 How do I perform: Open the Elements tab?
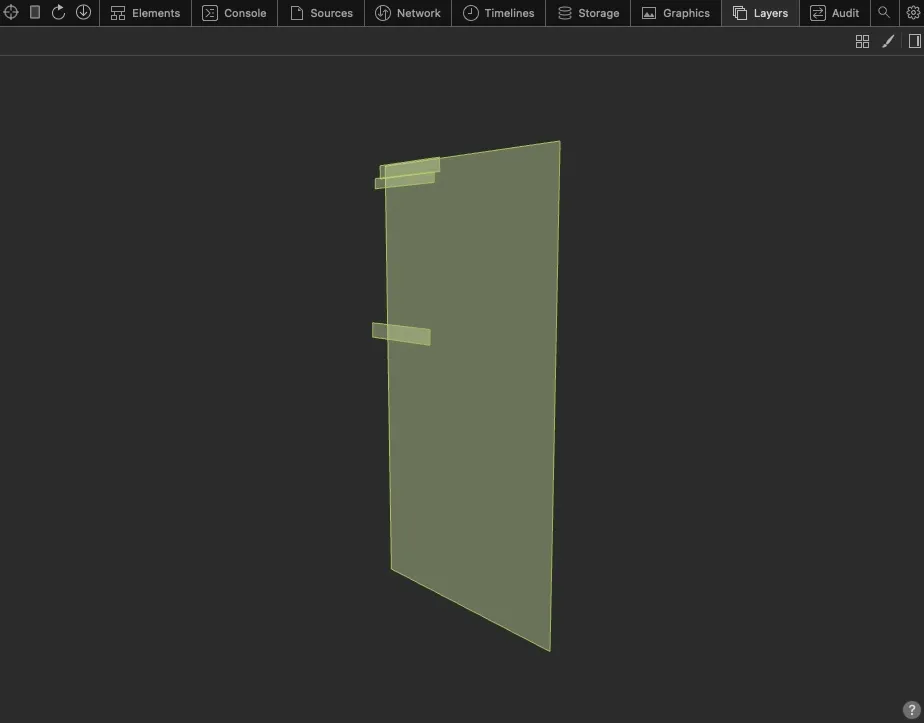coord(146,13)
